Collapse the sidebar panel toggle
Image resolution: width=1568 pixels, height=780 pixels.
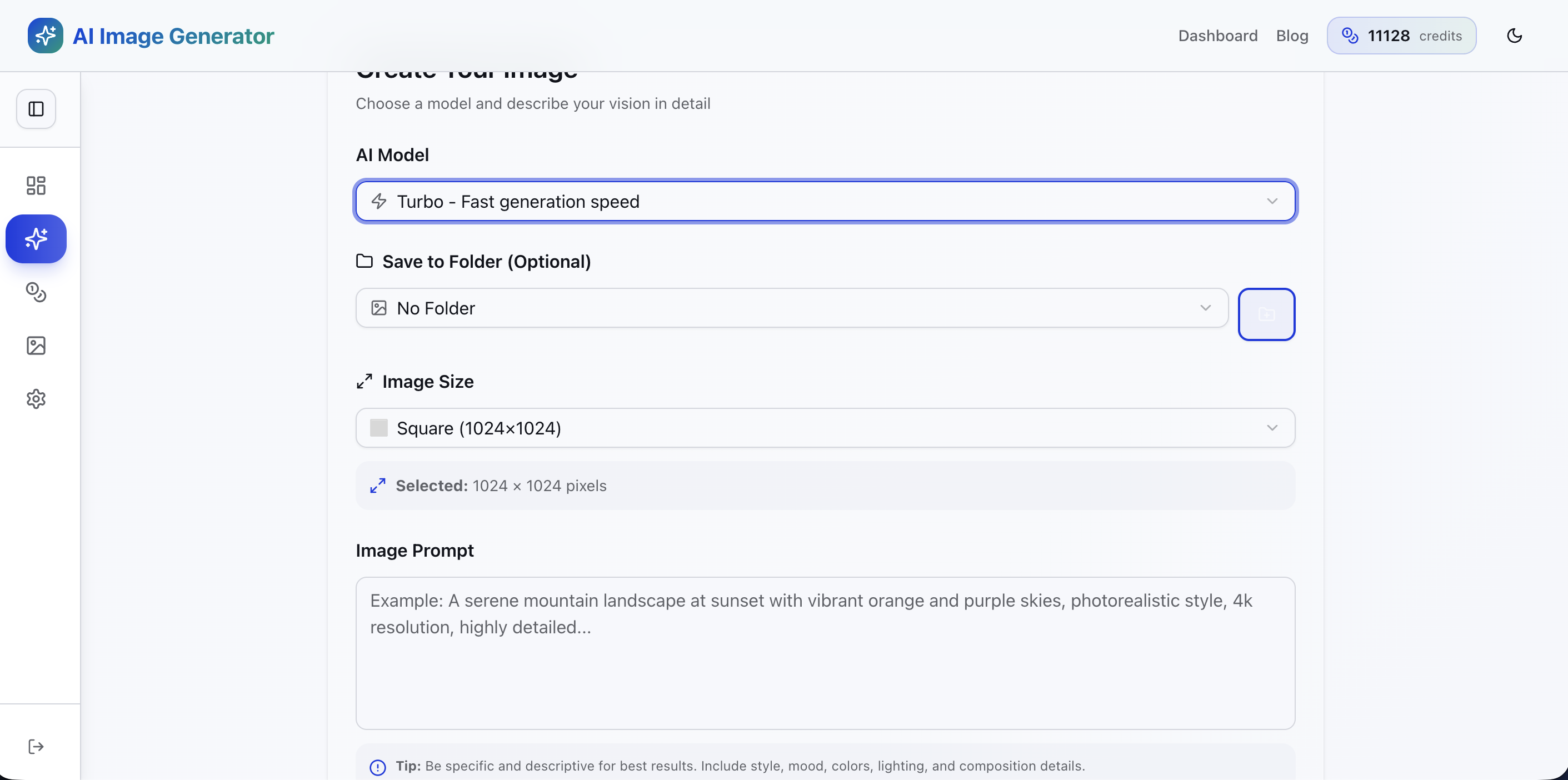point(36,109)
